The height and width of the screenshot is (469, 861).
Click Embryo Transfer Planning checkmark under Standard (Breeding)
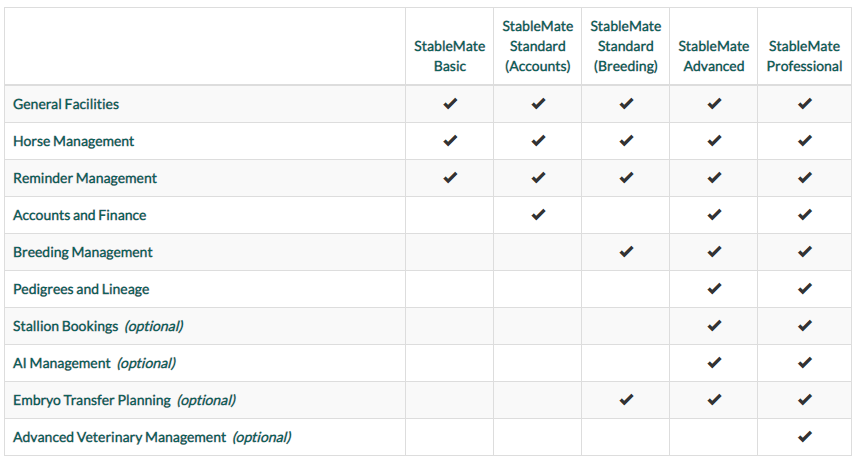[x=626, y=400]
